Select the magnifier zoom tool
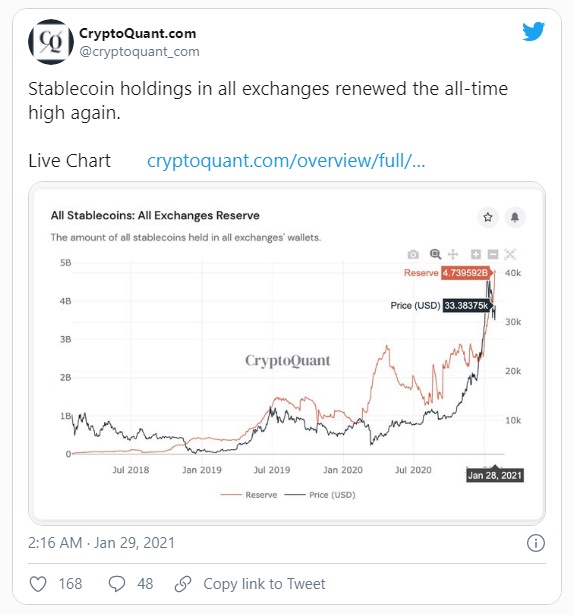 tap(436, 254)
